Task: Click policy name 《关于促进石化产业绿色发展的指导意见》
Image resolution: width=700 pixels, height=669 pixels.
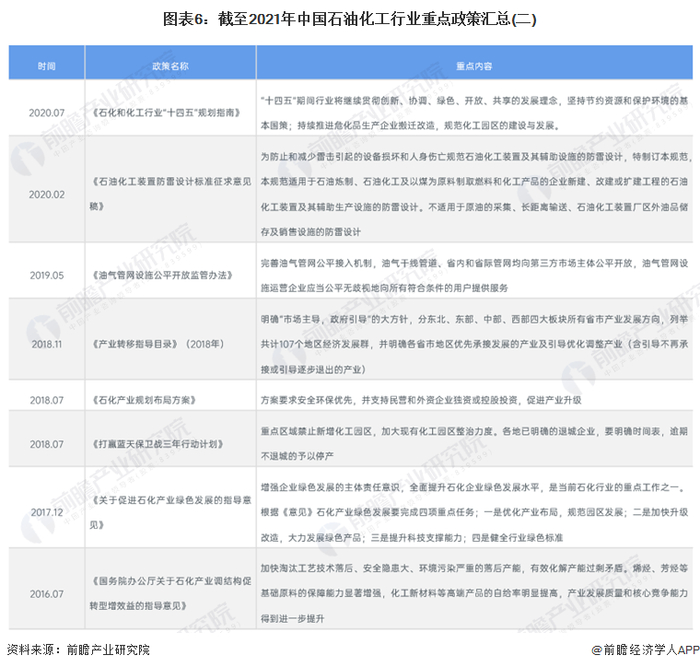Action: click(171, 512)
